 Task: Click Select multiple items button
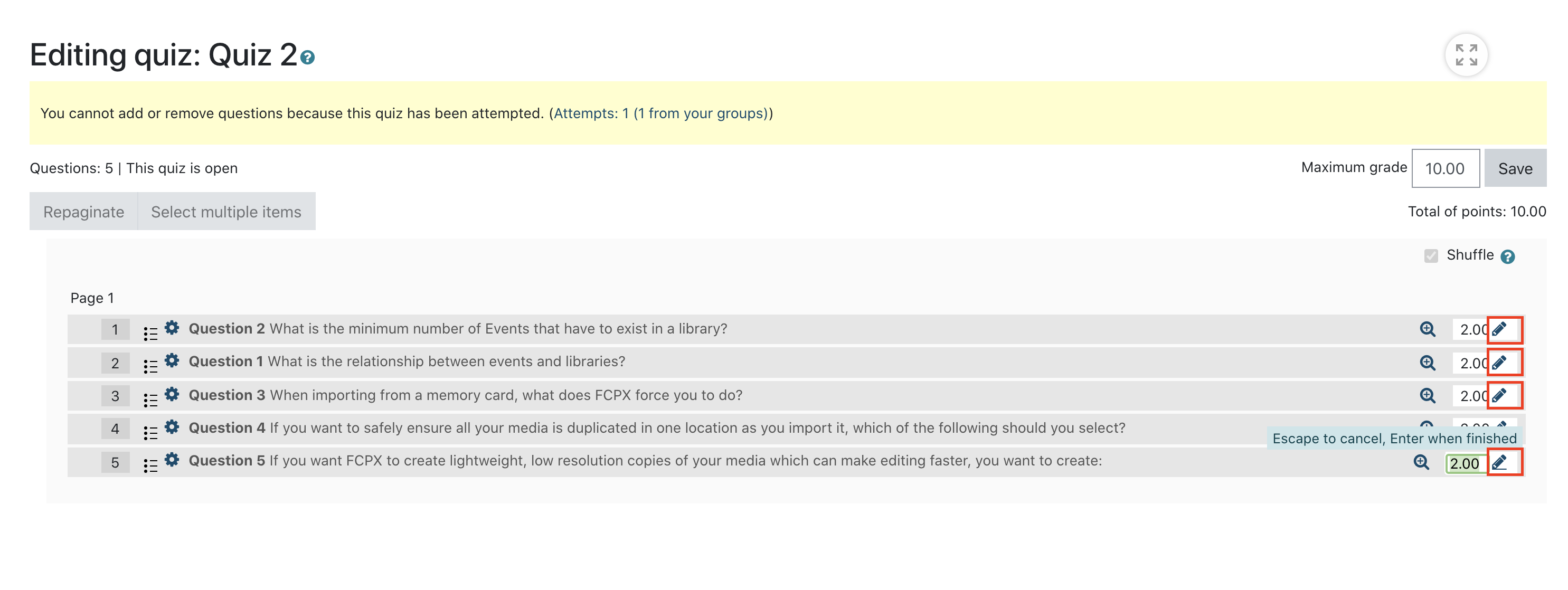pos(226,212)
